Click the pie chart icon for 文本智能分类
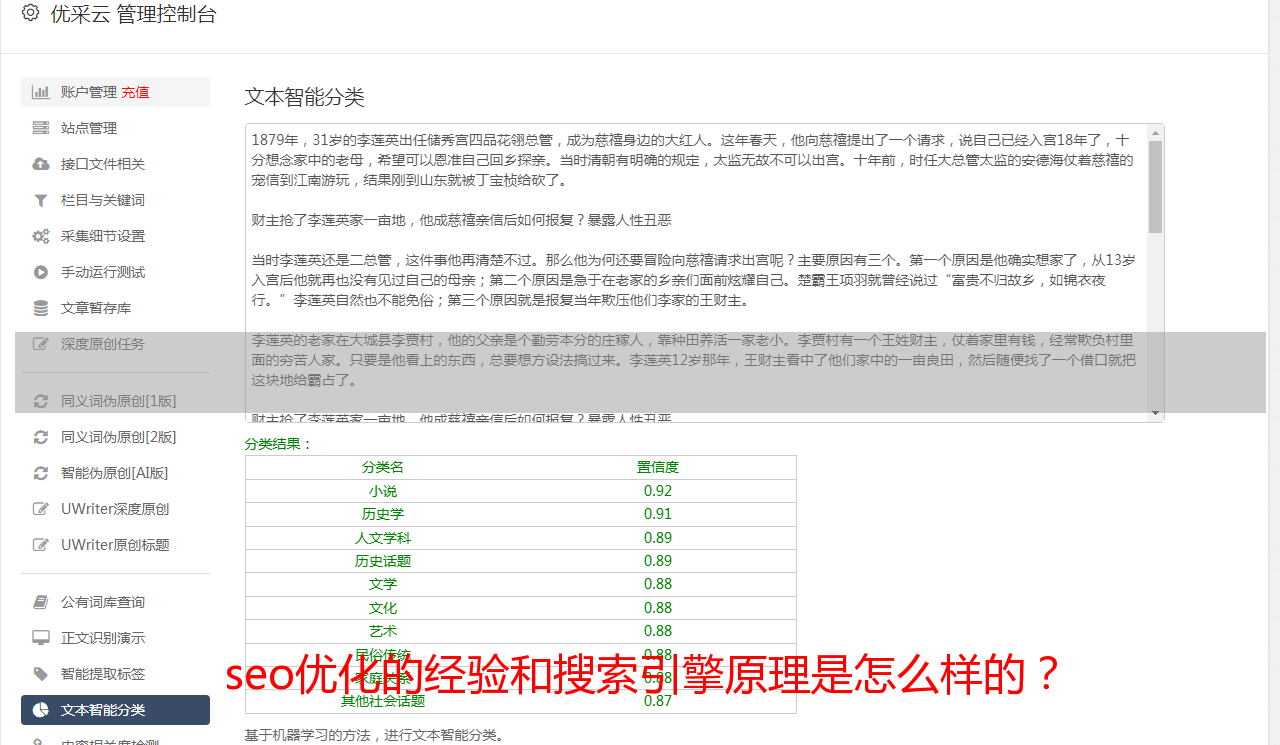Screen dimensions: 1280x745 [41, 710]
